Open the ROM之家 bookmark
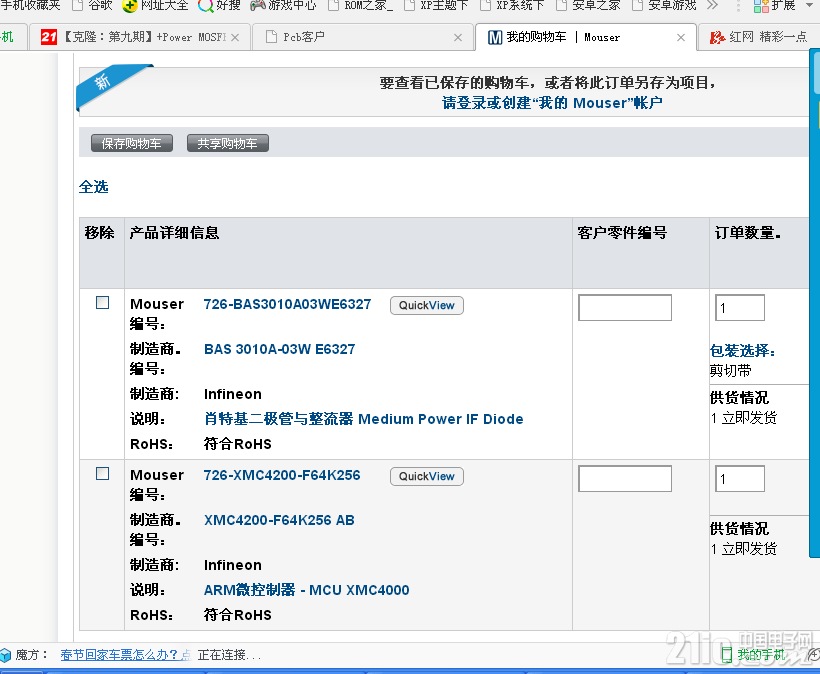This screenshot has width=820, height=674. [x=360, y=5]
